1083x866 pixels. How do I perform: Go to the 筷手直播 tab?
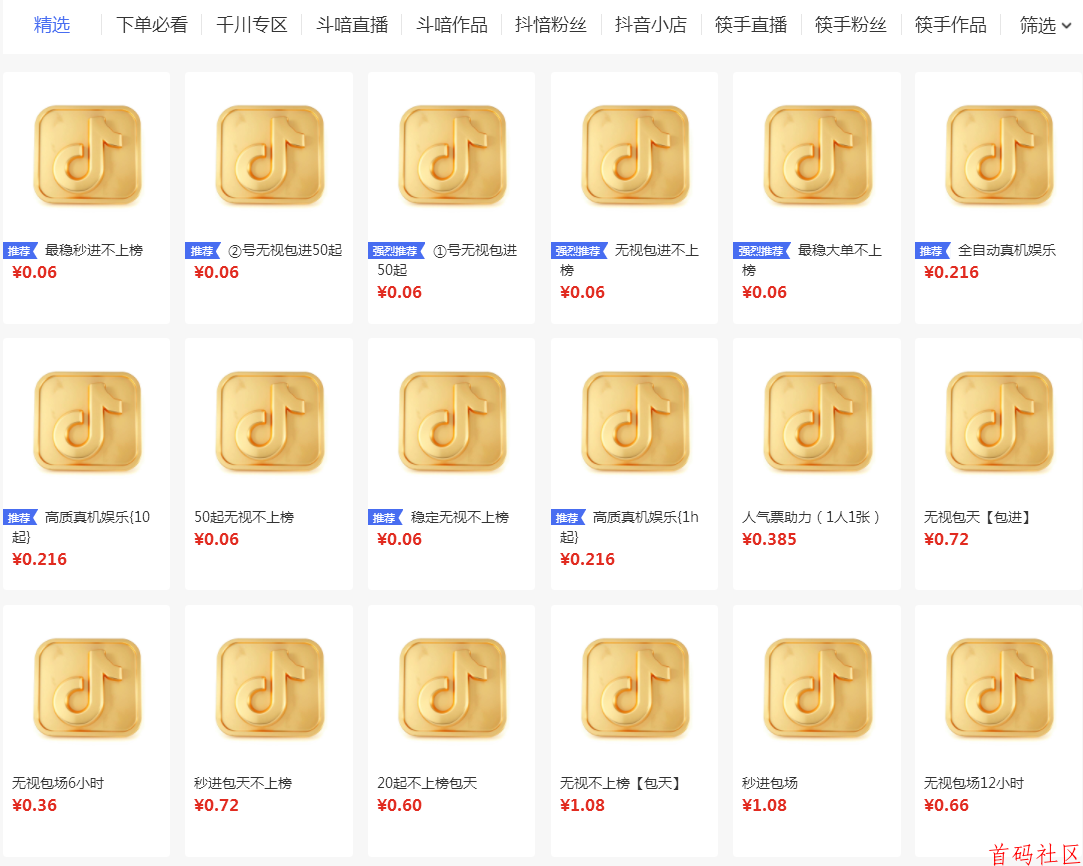tap(751, 25)
